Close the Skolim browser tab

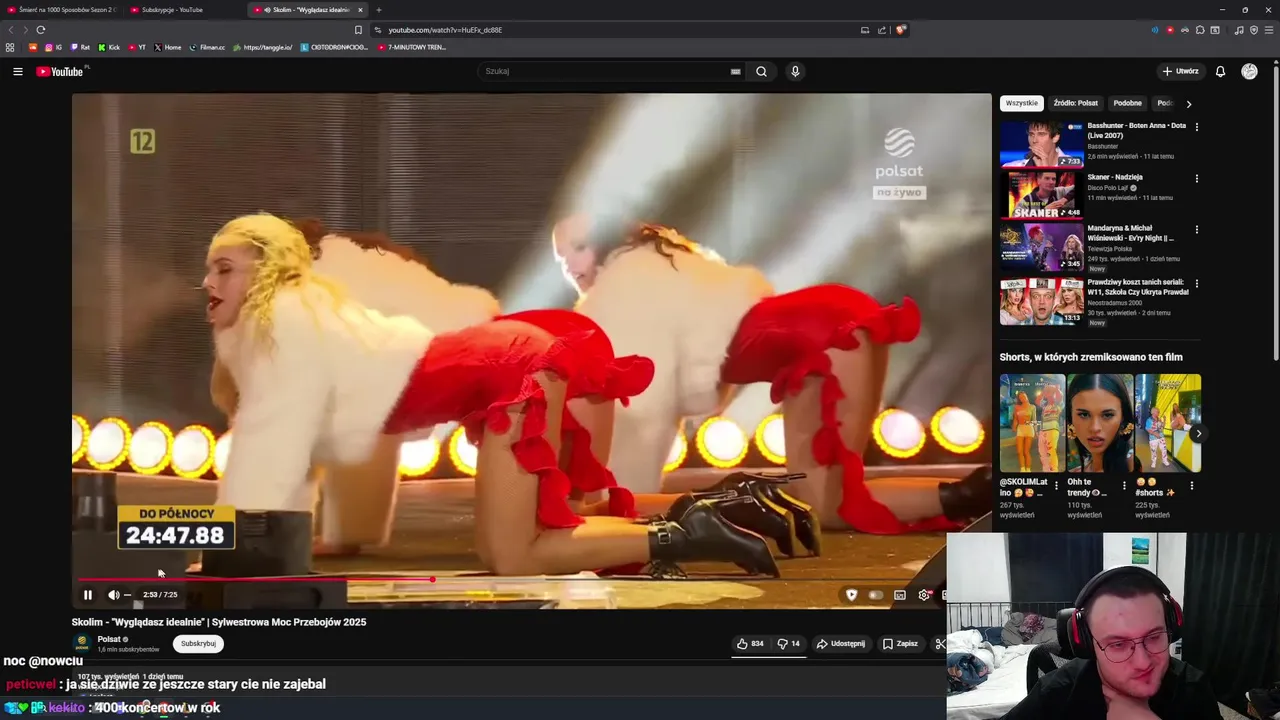[360, 10]
